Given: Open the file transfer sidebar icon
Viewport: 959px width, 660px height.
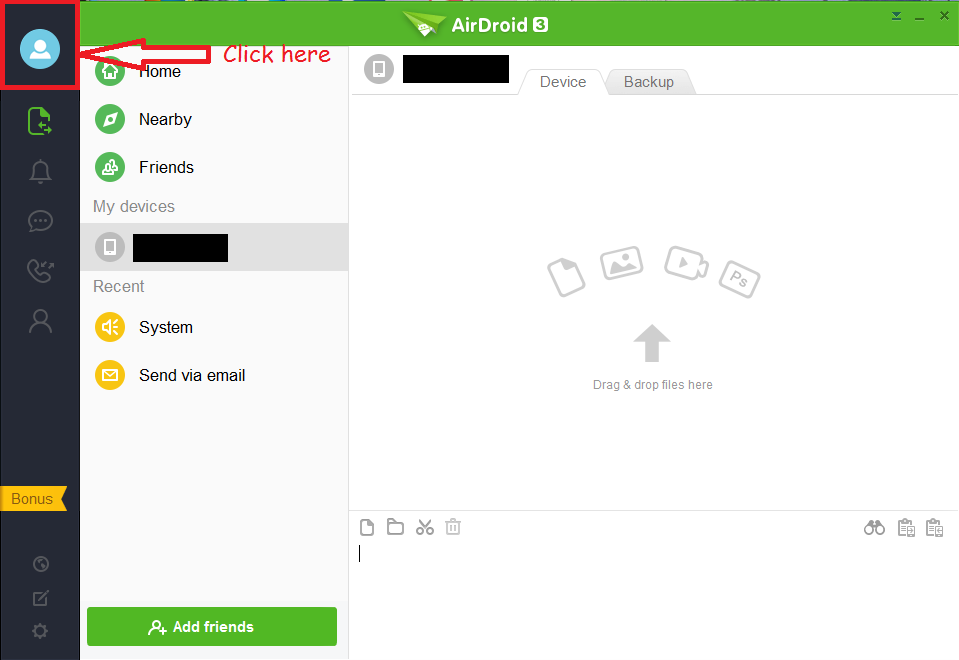Looking at the screenshot, I should (40, 121).
